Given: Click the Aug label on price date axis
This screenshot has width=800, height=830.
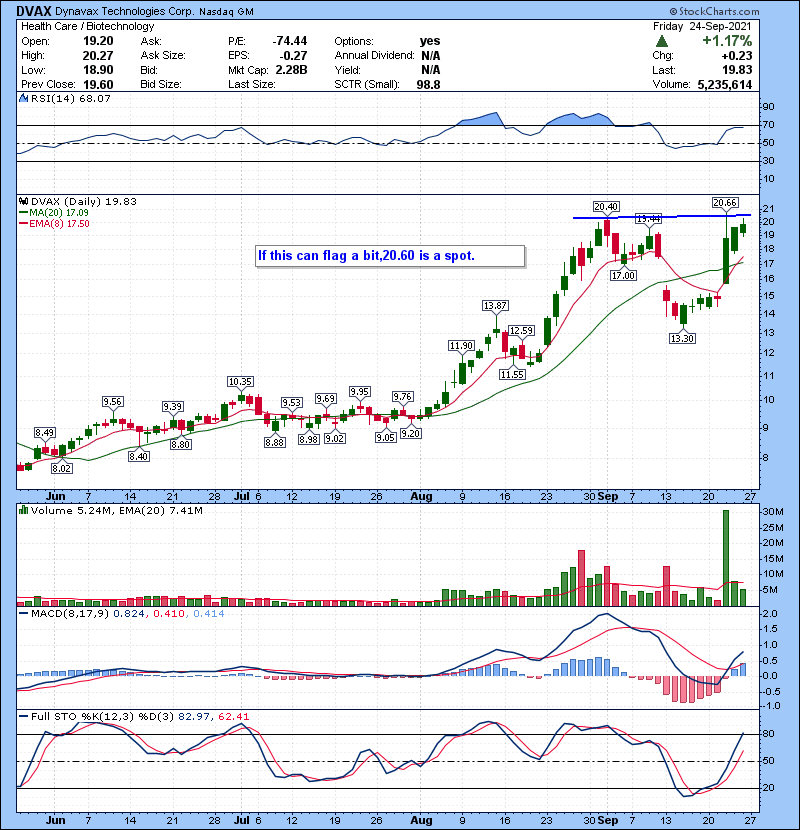Looking at the screenshot, I should click(420, 495).
